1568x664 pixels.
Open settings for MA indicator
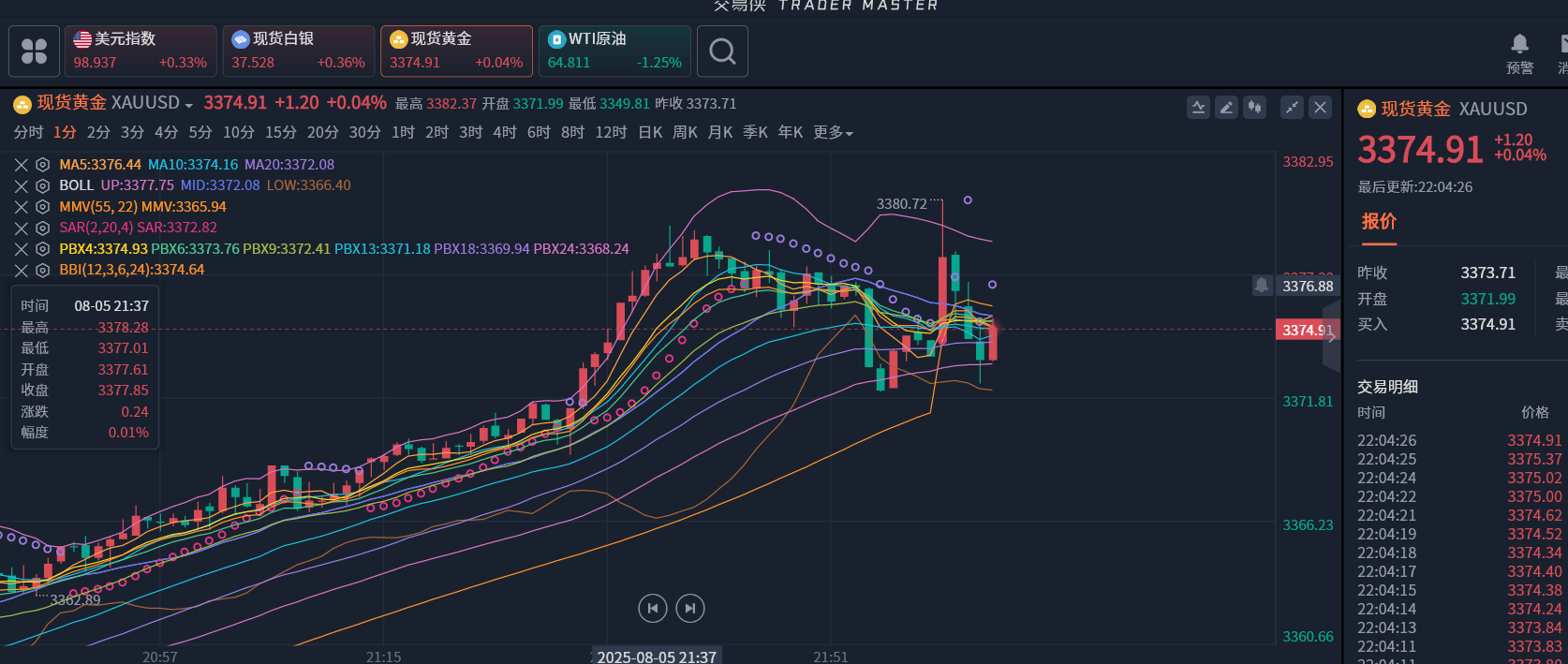click(42, 165)
